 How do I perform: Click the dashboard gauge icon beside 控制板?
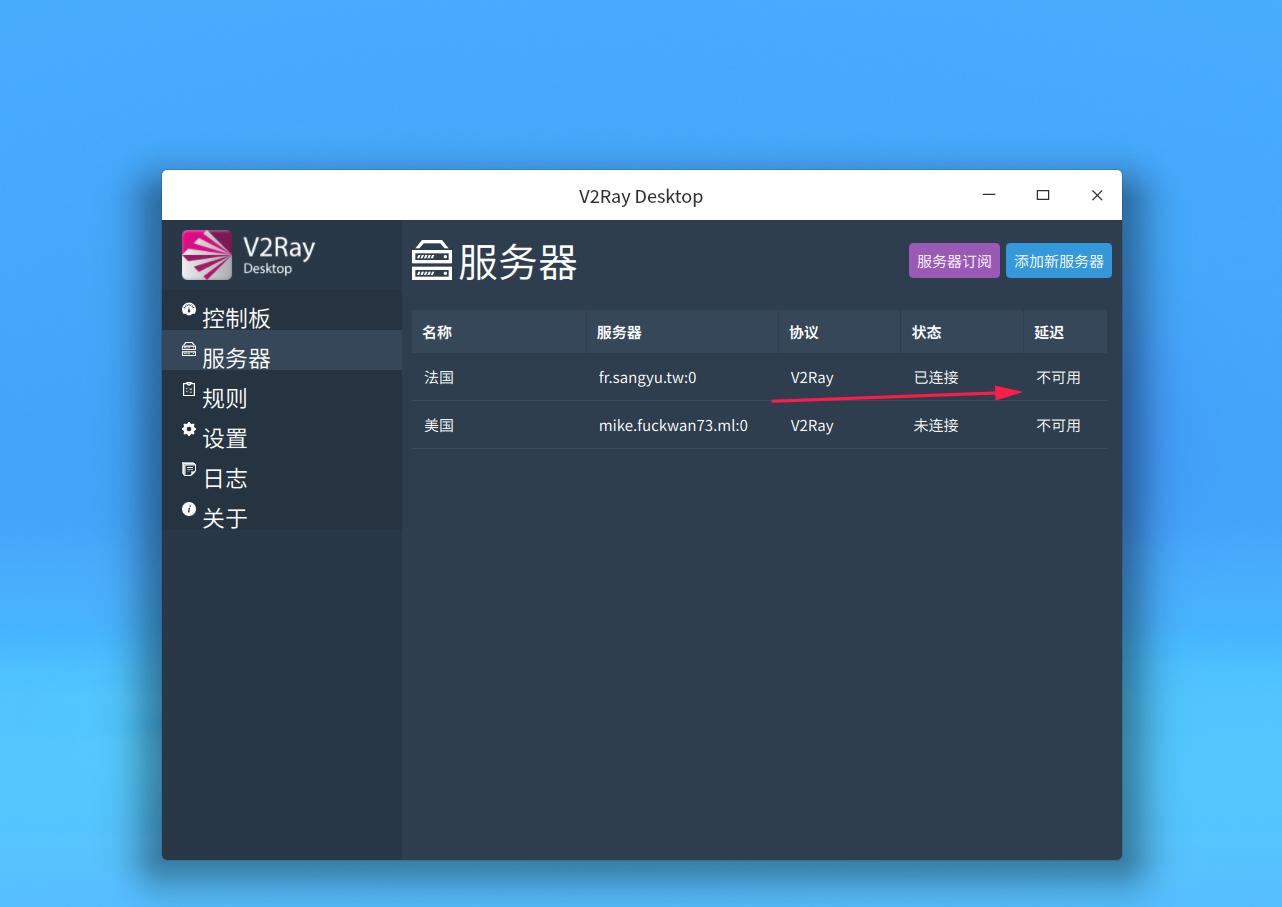[189, 309]
